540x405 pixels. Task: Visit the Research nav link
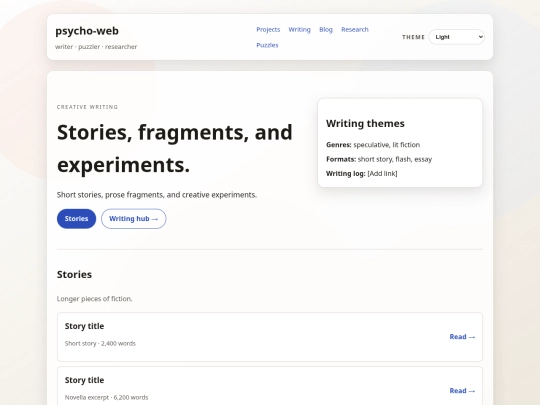point(355,30)
